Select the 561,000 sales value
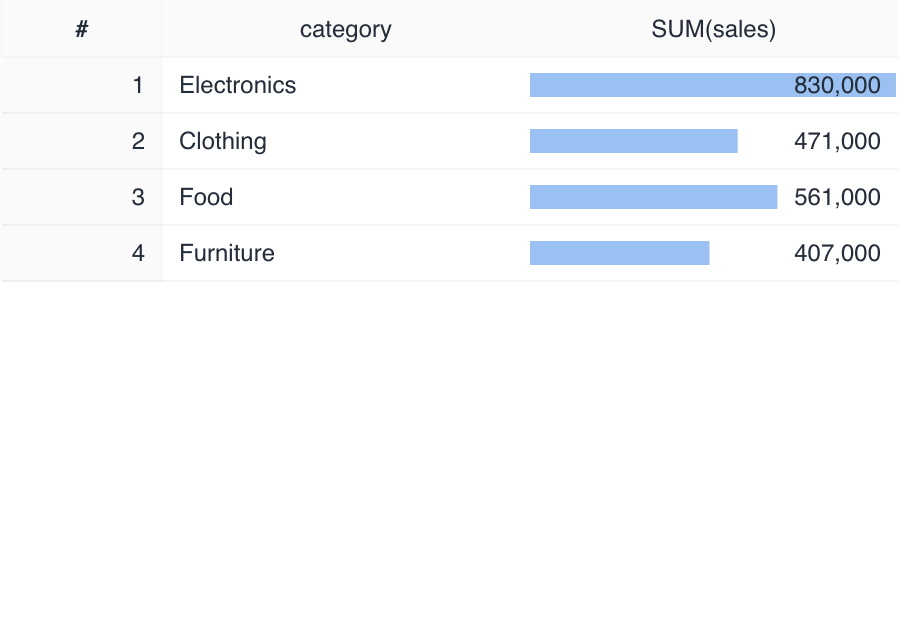 (x=837, y=198)
